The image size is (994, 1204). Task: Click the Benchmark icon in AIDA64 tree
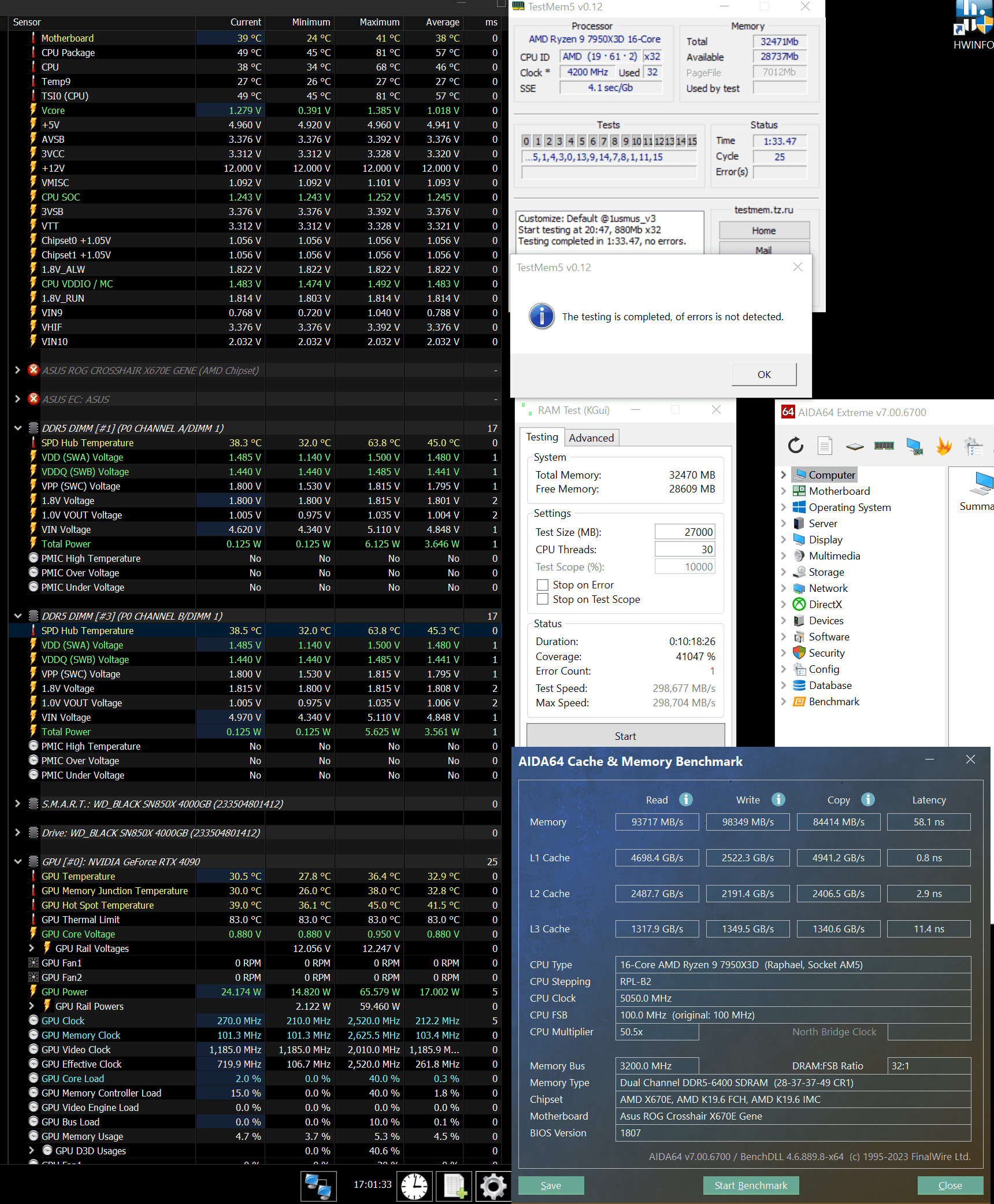799,702
